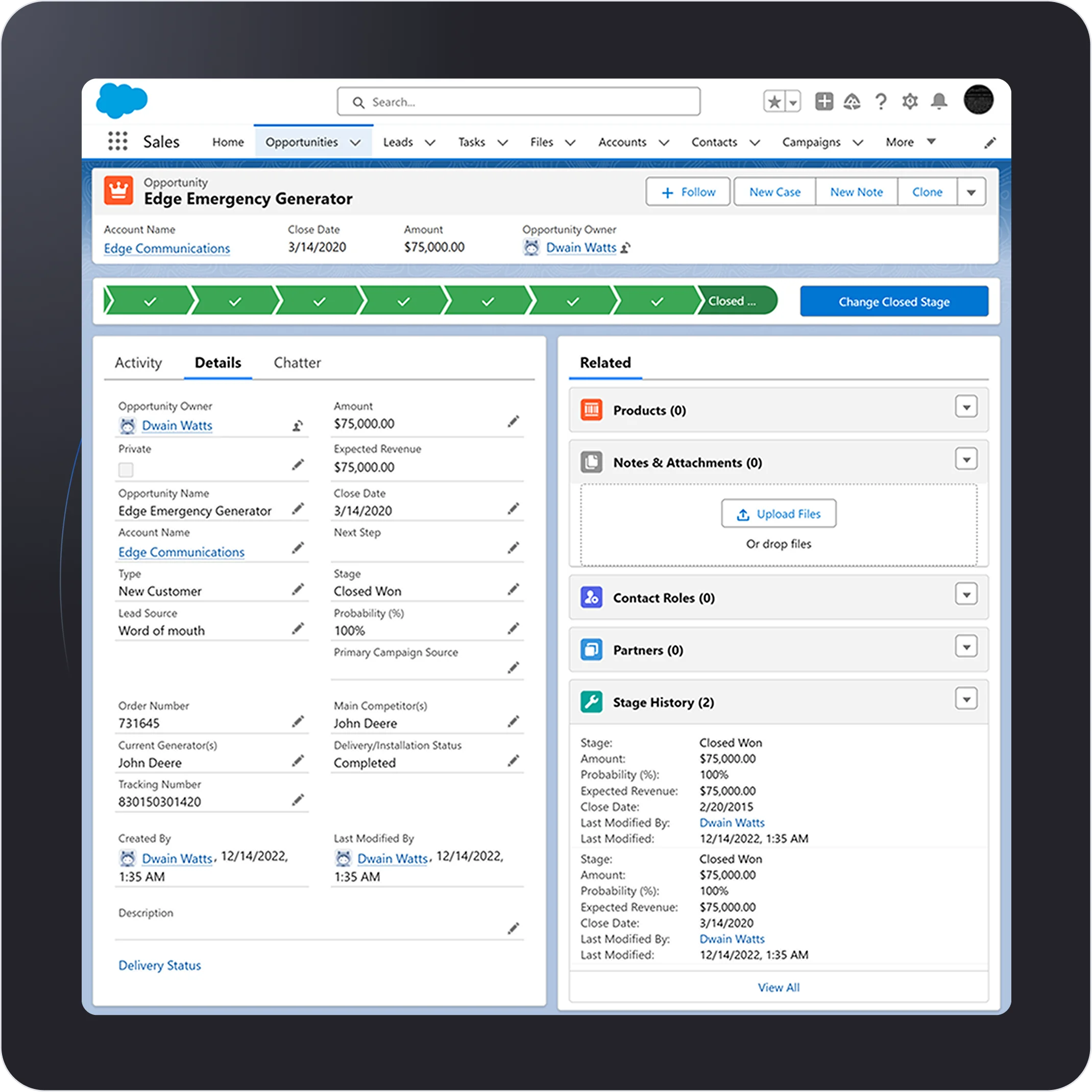Click the New Note button
This screenshot has width=1092, height=1092.
click(x=856, y=192)
